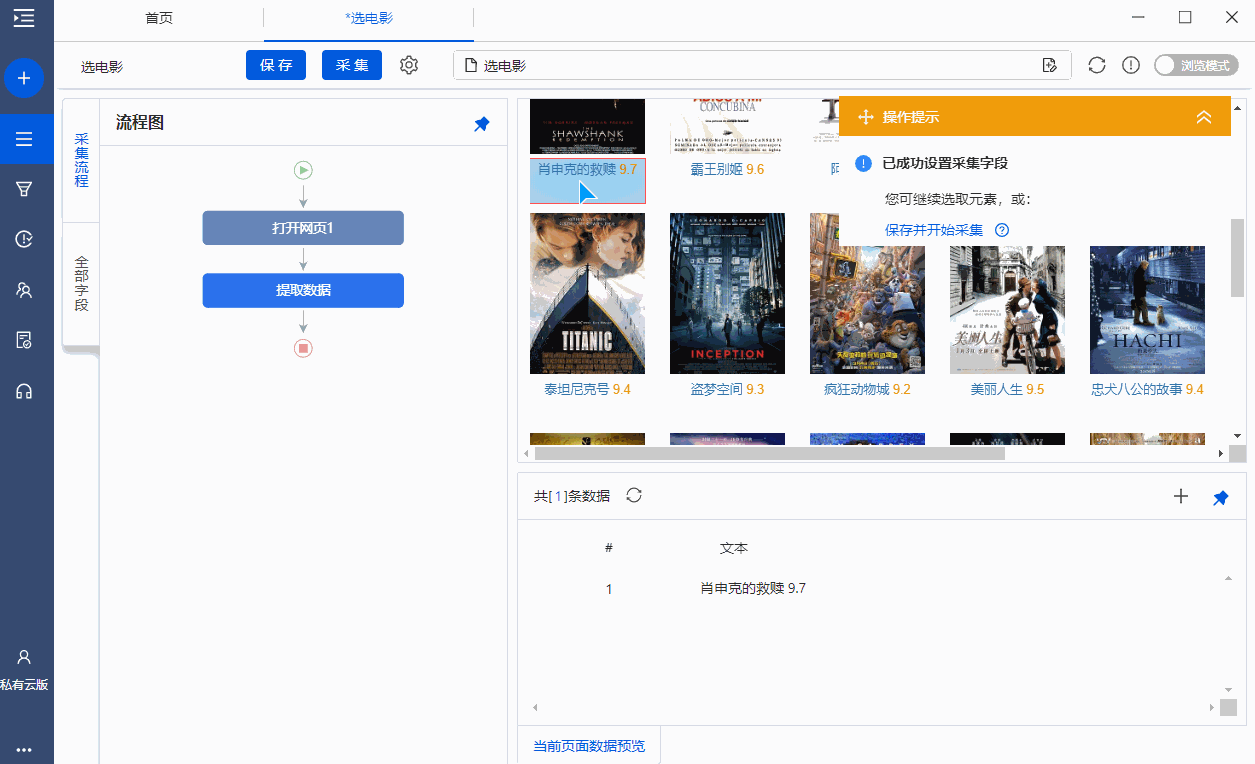Viewport: 1255px width, 764px height.
Task: Click the Titanic movie poster
Action: [x=587, y=293]
